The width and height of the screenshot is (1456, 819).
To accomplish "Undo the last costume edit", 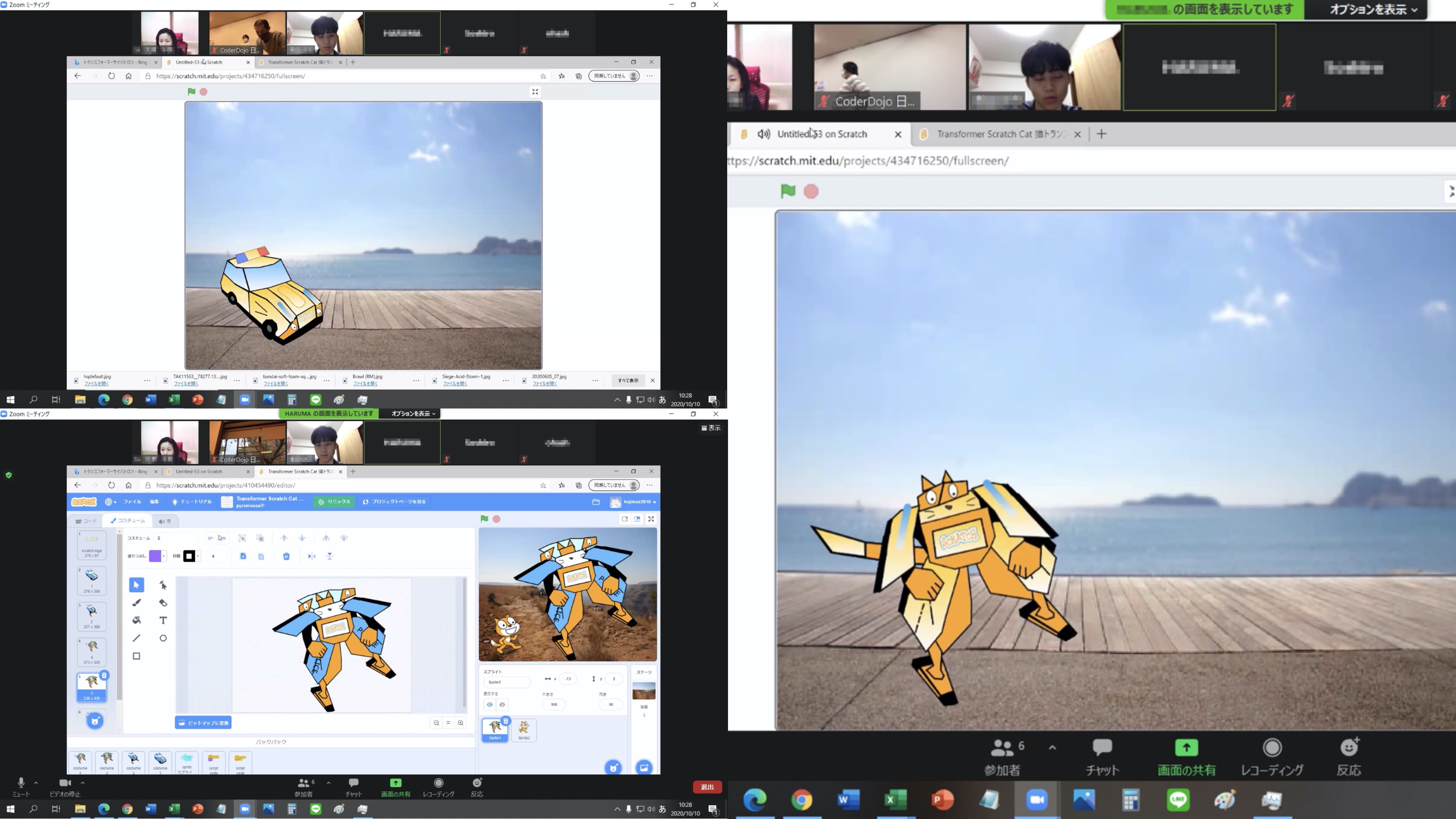I will click(x=210, y=538).
